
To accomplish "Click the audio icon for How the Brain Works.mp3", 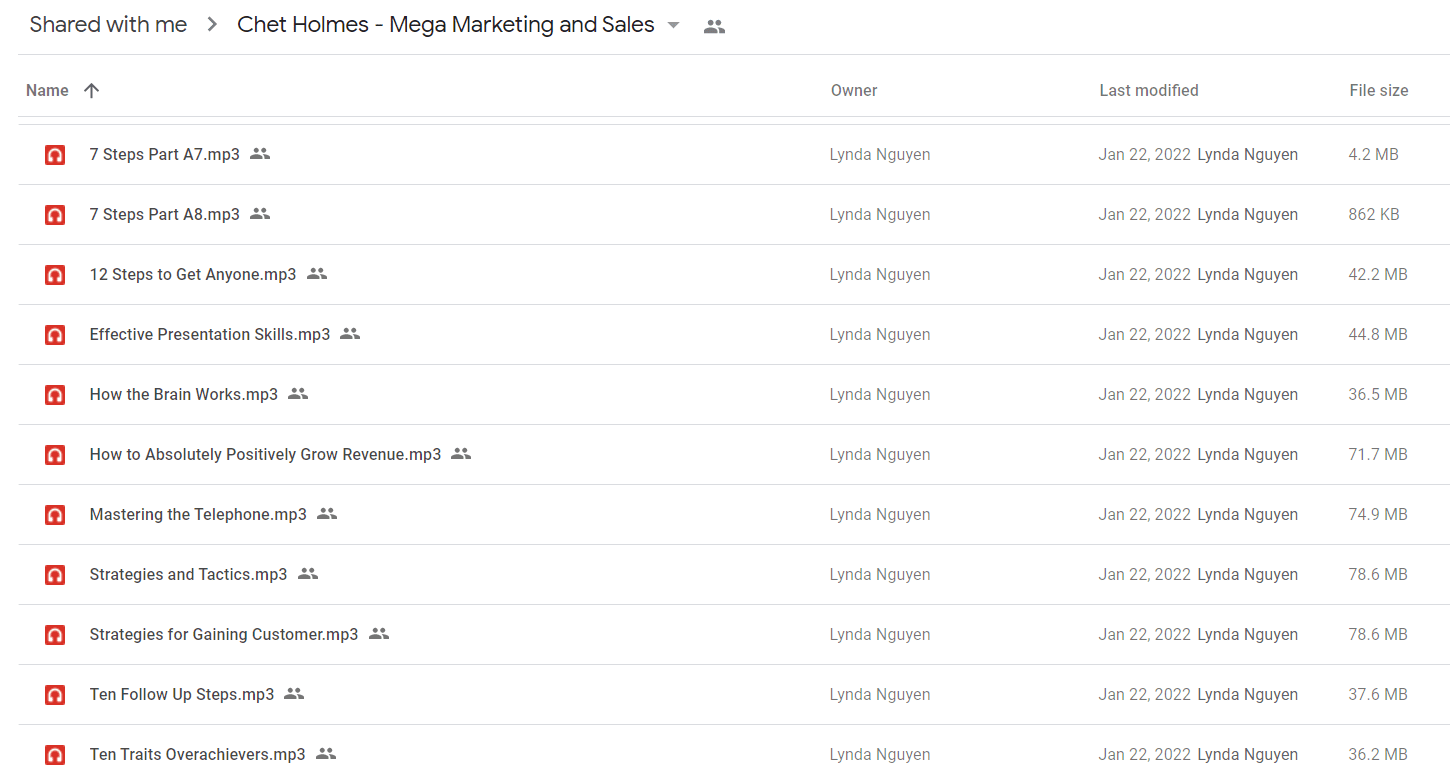I will click(x=55, y=395).
